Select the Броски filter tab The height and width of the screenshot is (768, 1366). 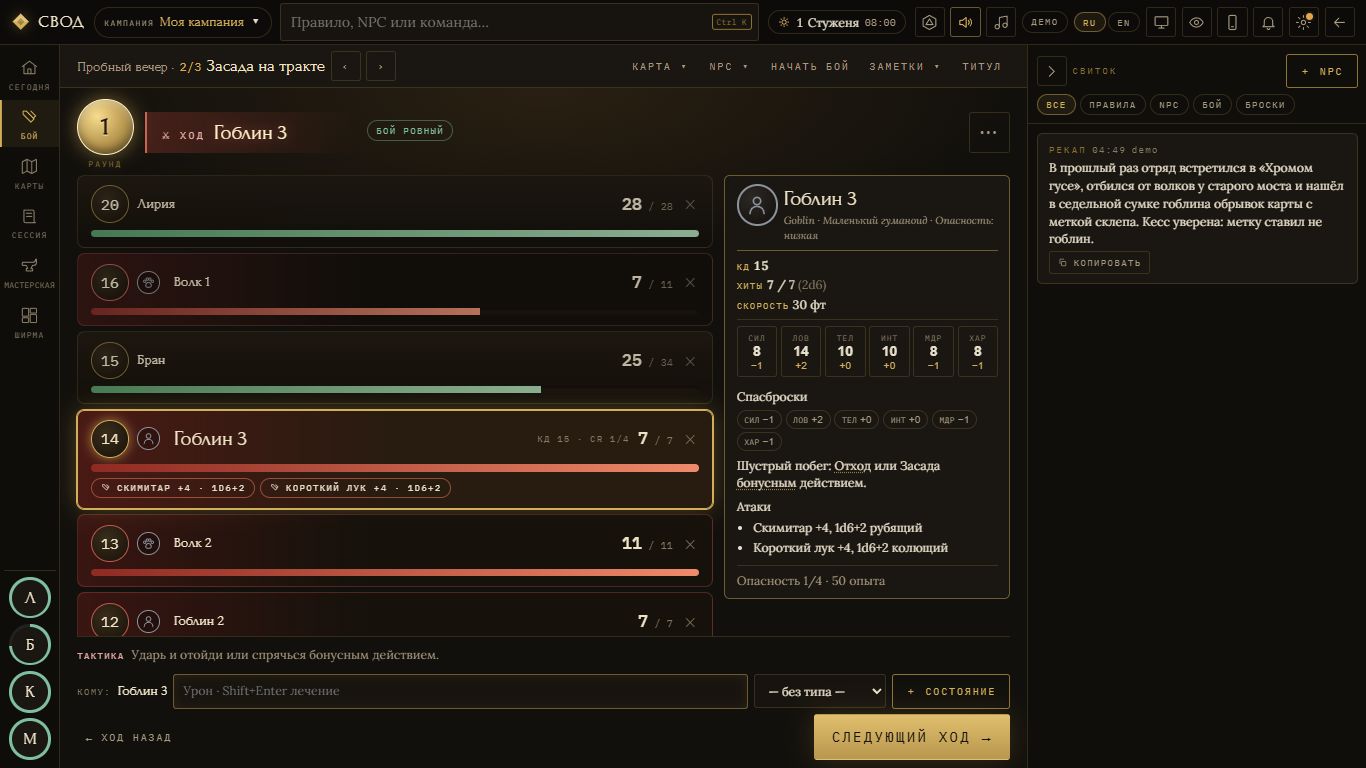pyautogui.click(x=1265, y=104)
